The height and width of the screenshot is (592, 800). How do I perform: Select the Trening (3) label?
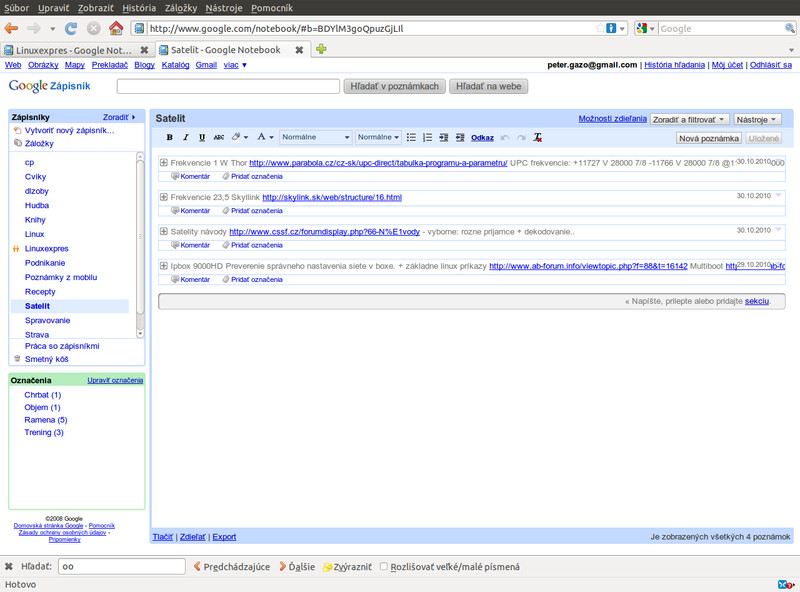(44, 432)
